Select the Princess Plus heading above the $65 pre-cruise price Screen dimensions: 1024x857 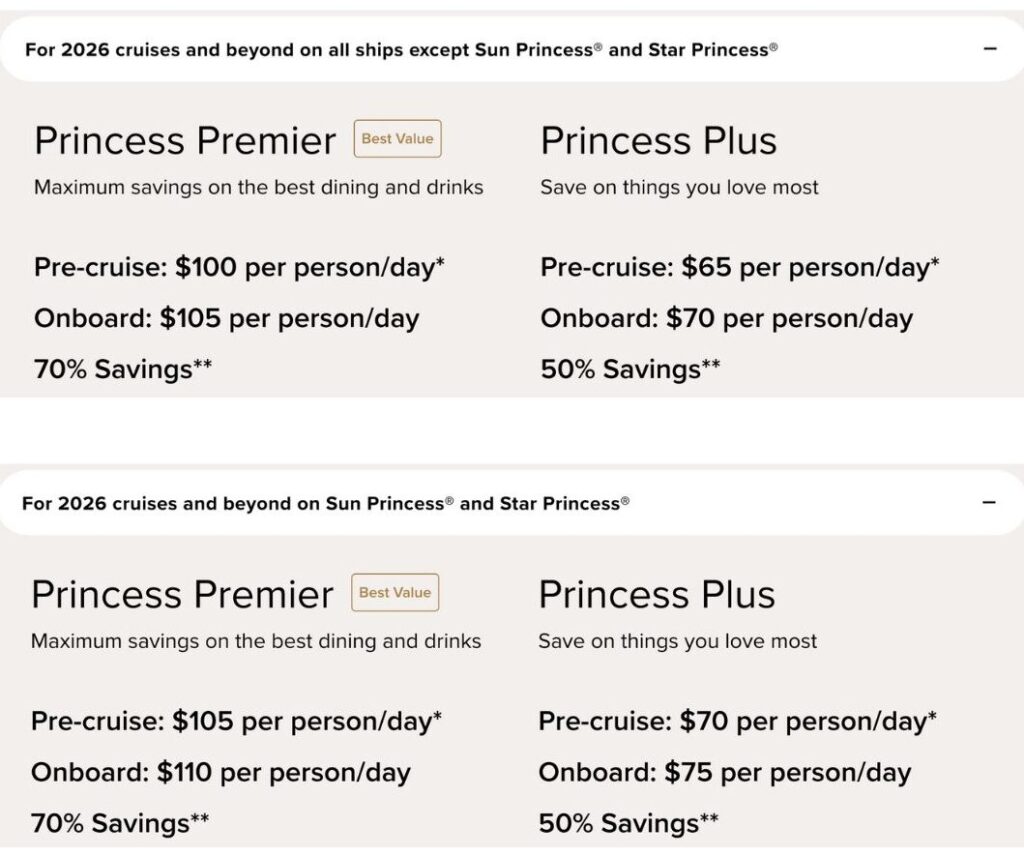point(658,141)
